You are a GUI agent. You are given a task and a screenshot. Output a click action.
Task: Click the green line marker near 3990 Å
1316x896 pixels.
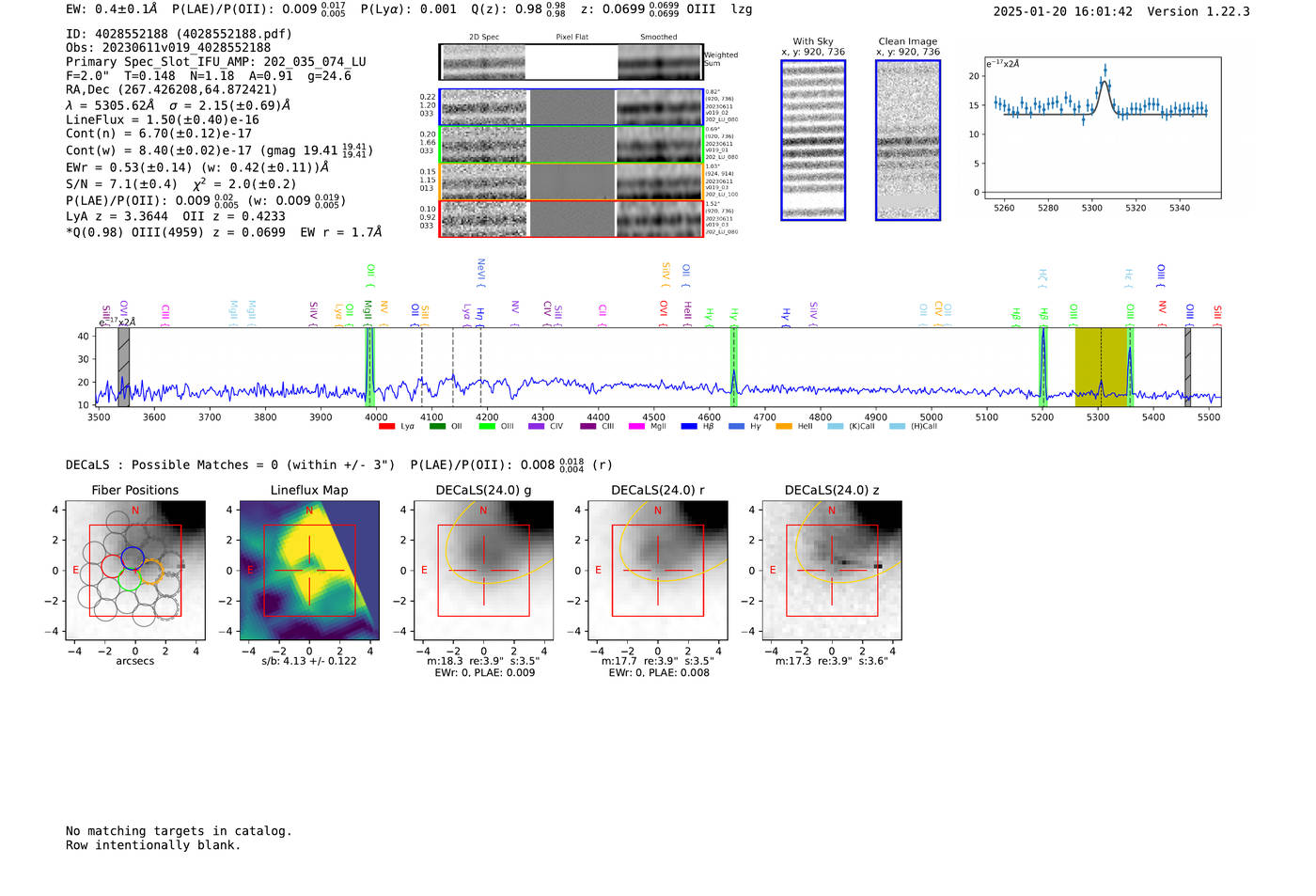coord(369,367)
